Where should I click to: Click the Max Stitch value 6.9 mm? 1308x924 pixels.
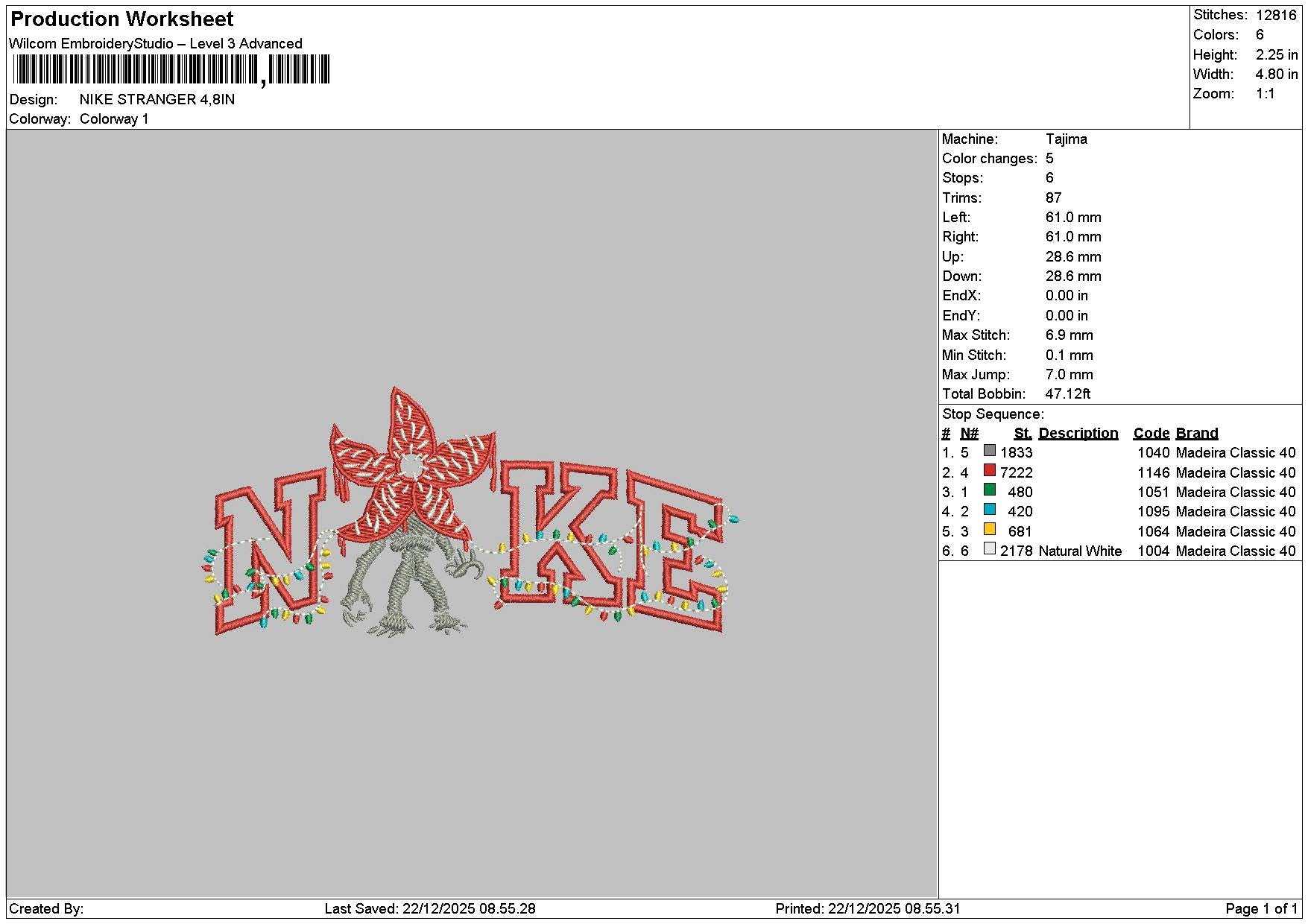[x=1070, y=335]
